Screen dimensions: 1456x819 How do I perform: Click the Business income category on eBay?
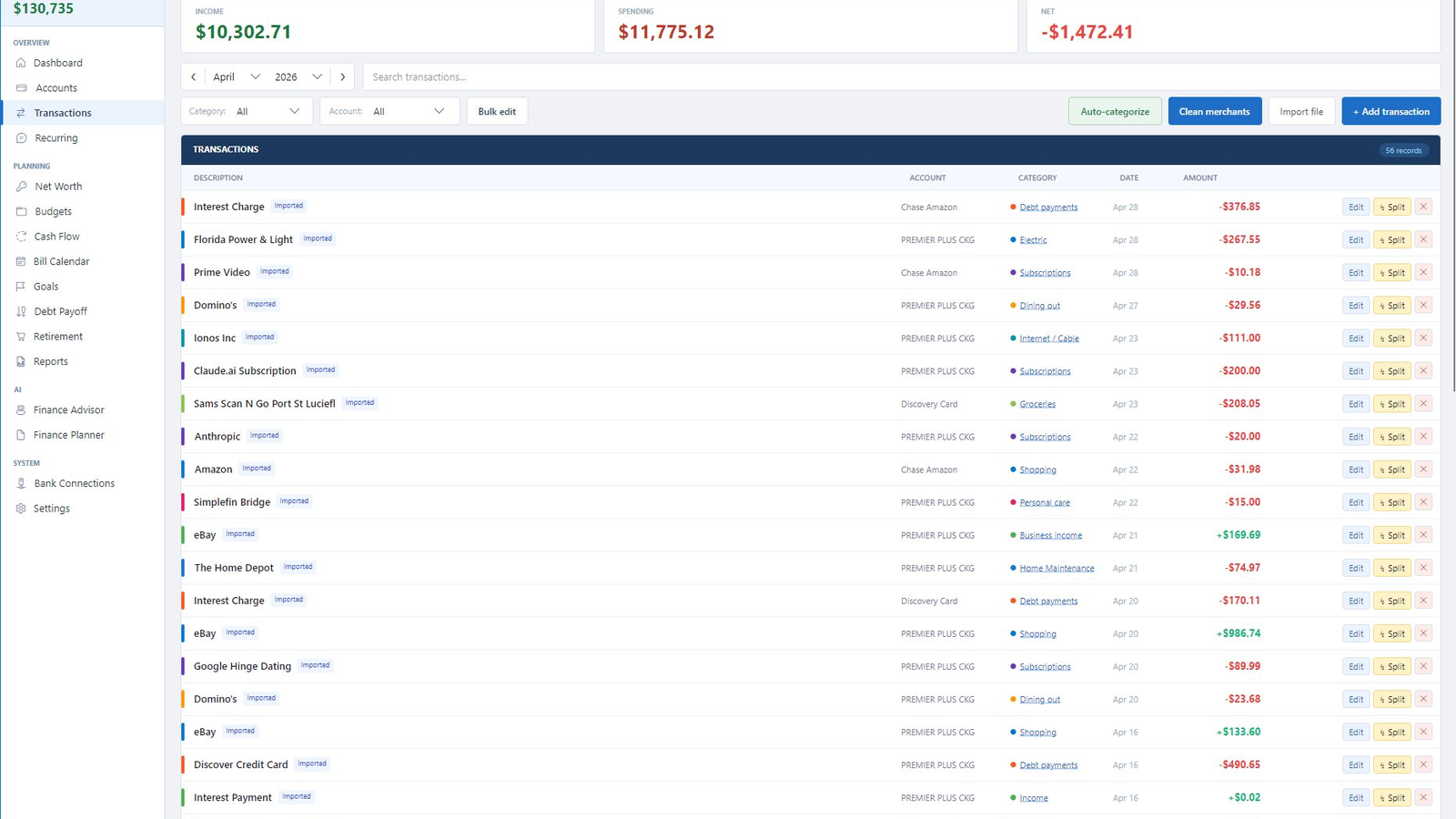(1050, 535)
